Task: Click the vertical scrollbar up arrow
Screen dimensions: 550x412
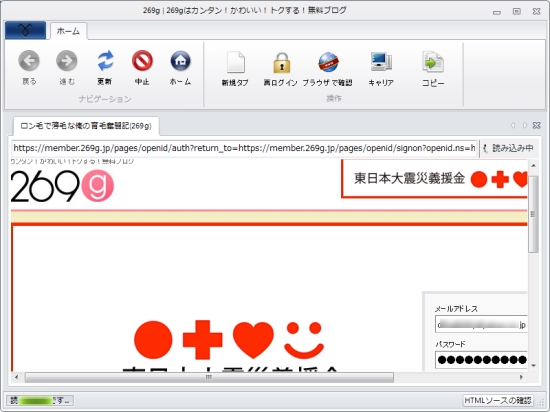Action: (x=534, y=165)
